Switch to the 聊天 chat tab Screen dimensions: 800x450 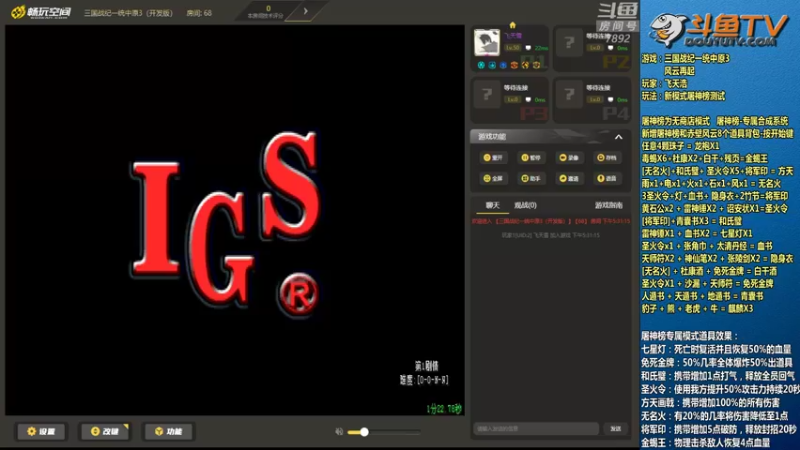click(x=492, y=205)
